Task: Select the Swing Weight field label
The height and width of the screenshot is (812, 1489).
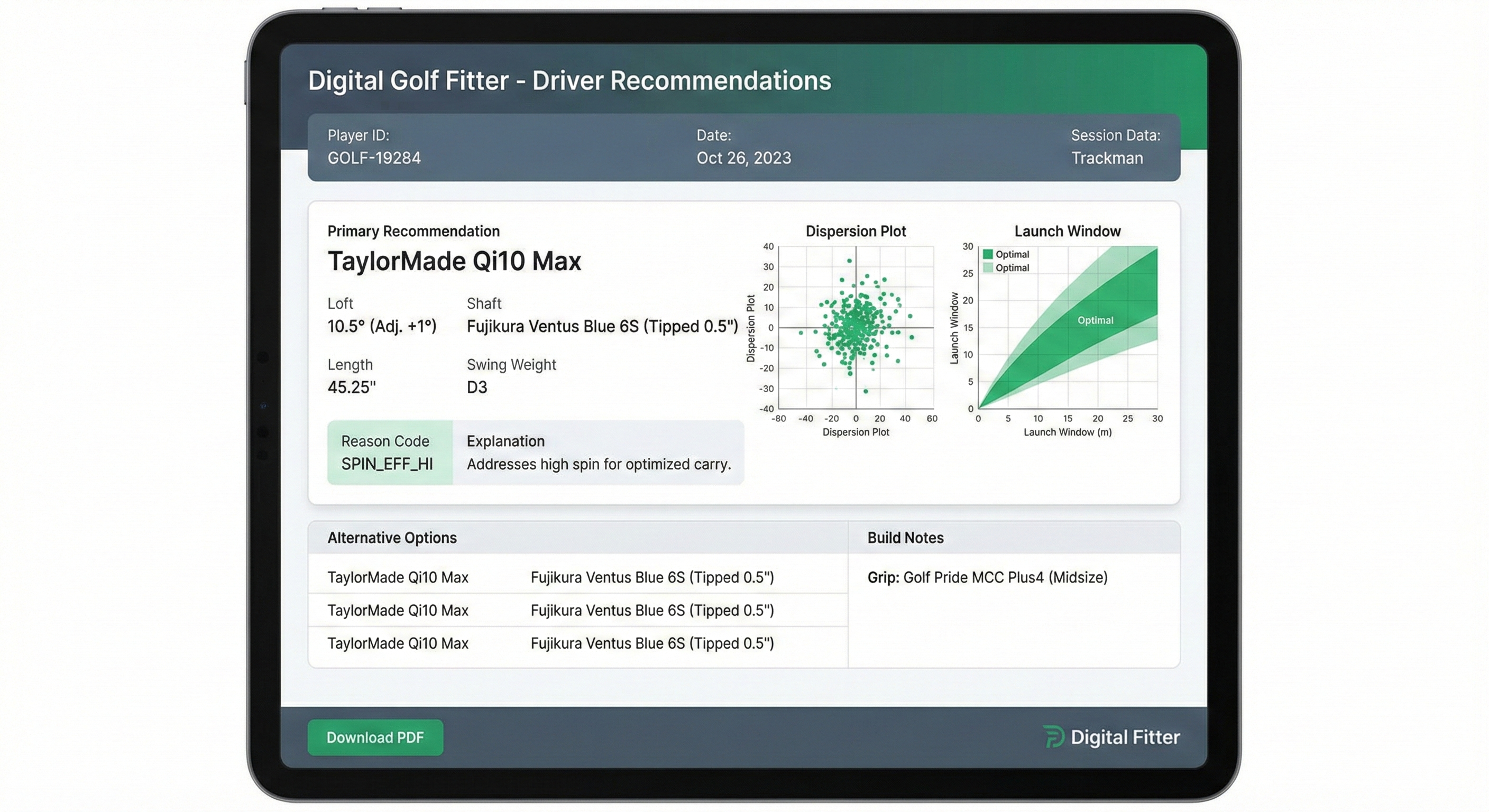Action: [511, 365]
